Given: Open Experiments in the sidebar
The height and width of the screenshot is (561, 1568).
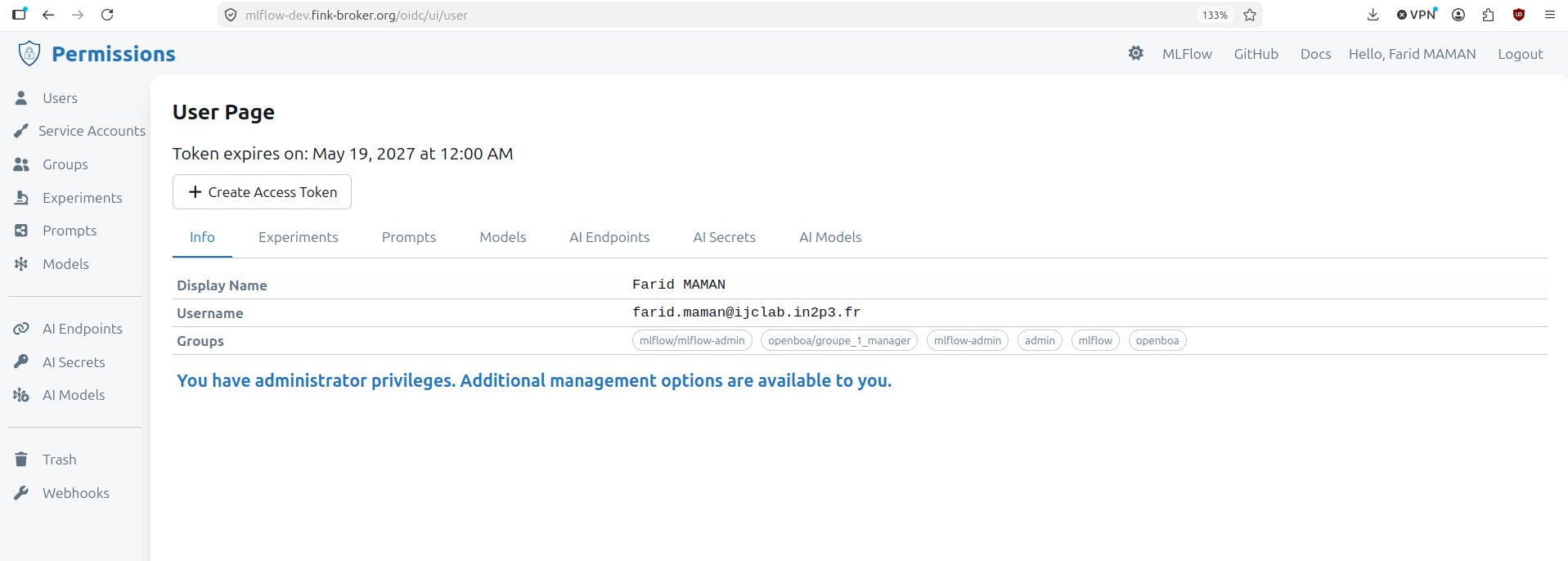Looking at the screenshot, I should click(83, 198).
